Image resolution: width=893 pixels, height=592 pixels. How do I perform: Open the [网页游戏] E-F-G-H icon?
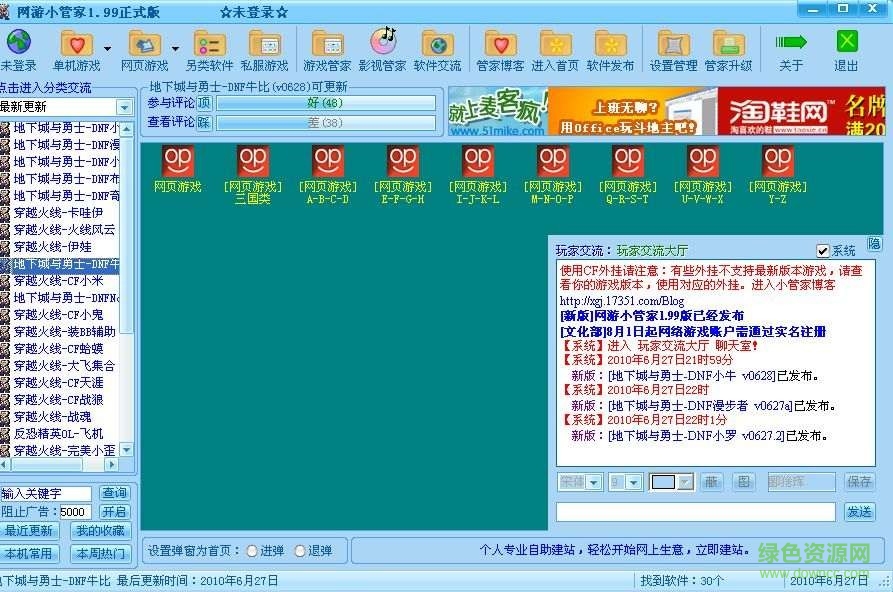point(403,161)
